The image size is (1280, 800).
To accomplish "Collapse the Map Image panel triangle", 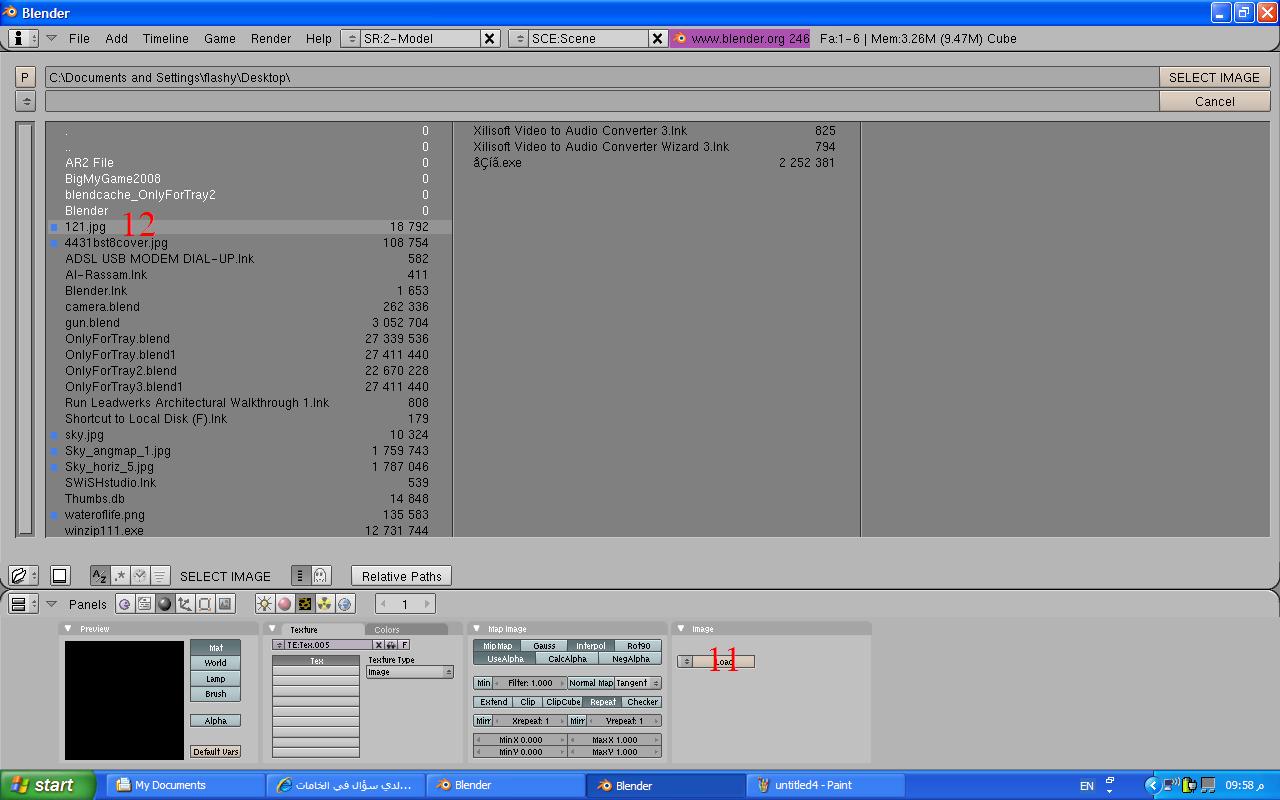I will pos(477,628).
